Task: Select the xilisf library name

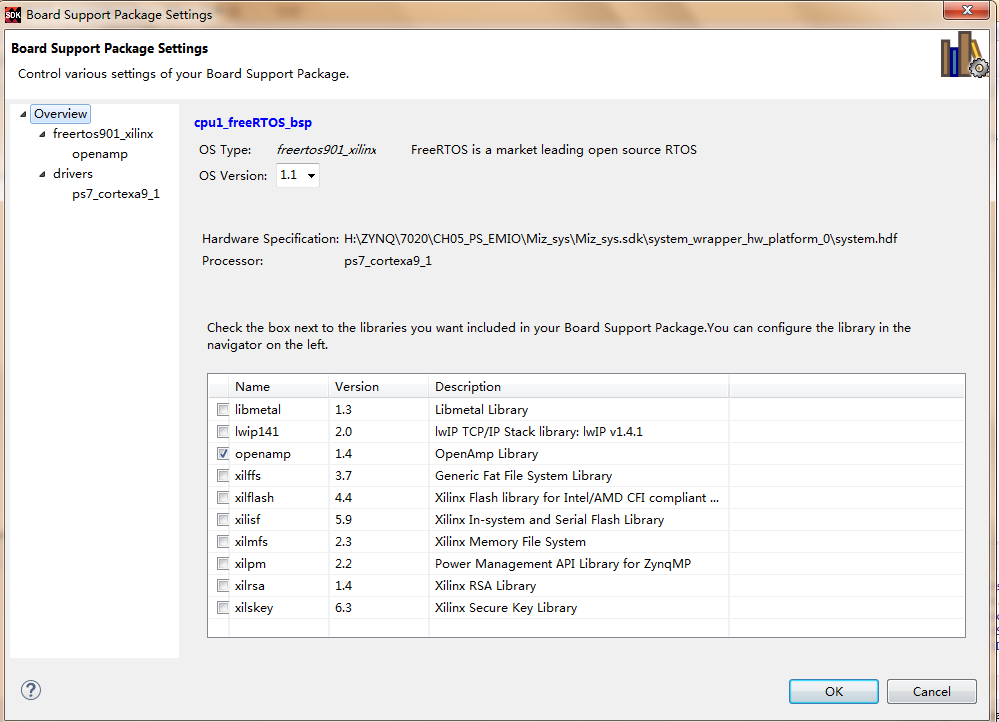Action: tap(247, 519)
